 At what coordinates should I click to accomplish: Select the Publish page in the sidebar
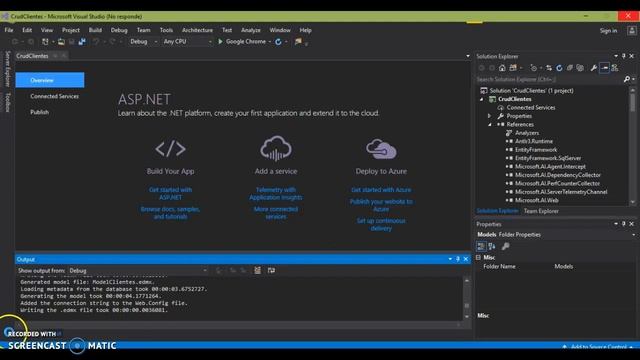click(x=40, y=112)
